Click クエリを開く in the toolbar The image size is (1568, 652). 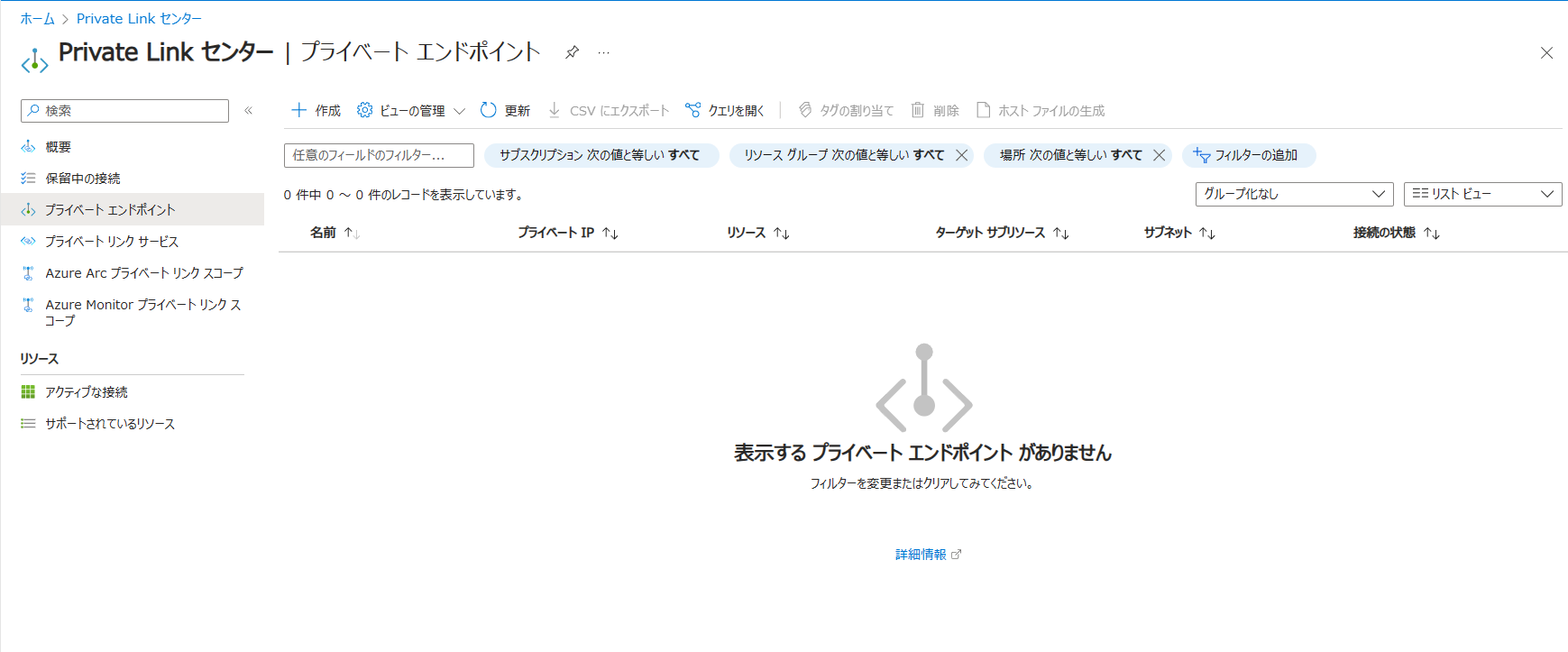tap(725, 111)
